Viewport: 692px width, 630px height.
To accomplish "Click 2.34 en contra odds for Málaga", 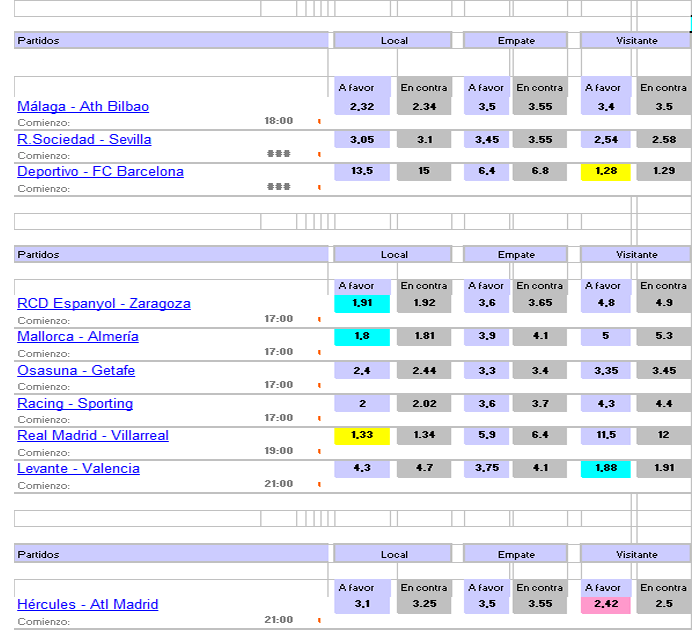I will (424, 107).
